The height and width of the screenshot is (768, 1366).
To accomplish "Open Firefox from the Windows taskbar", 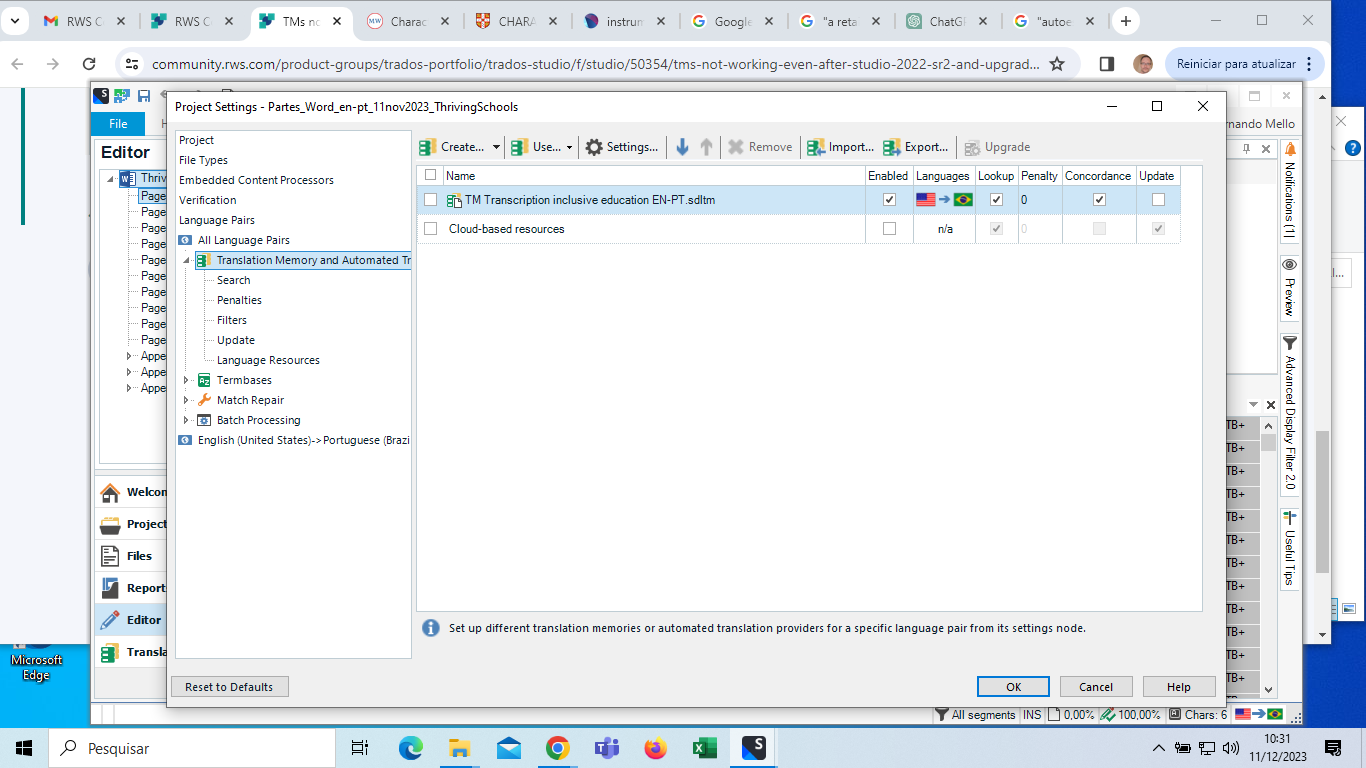I will (655, 748).
